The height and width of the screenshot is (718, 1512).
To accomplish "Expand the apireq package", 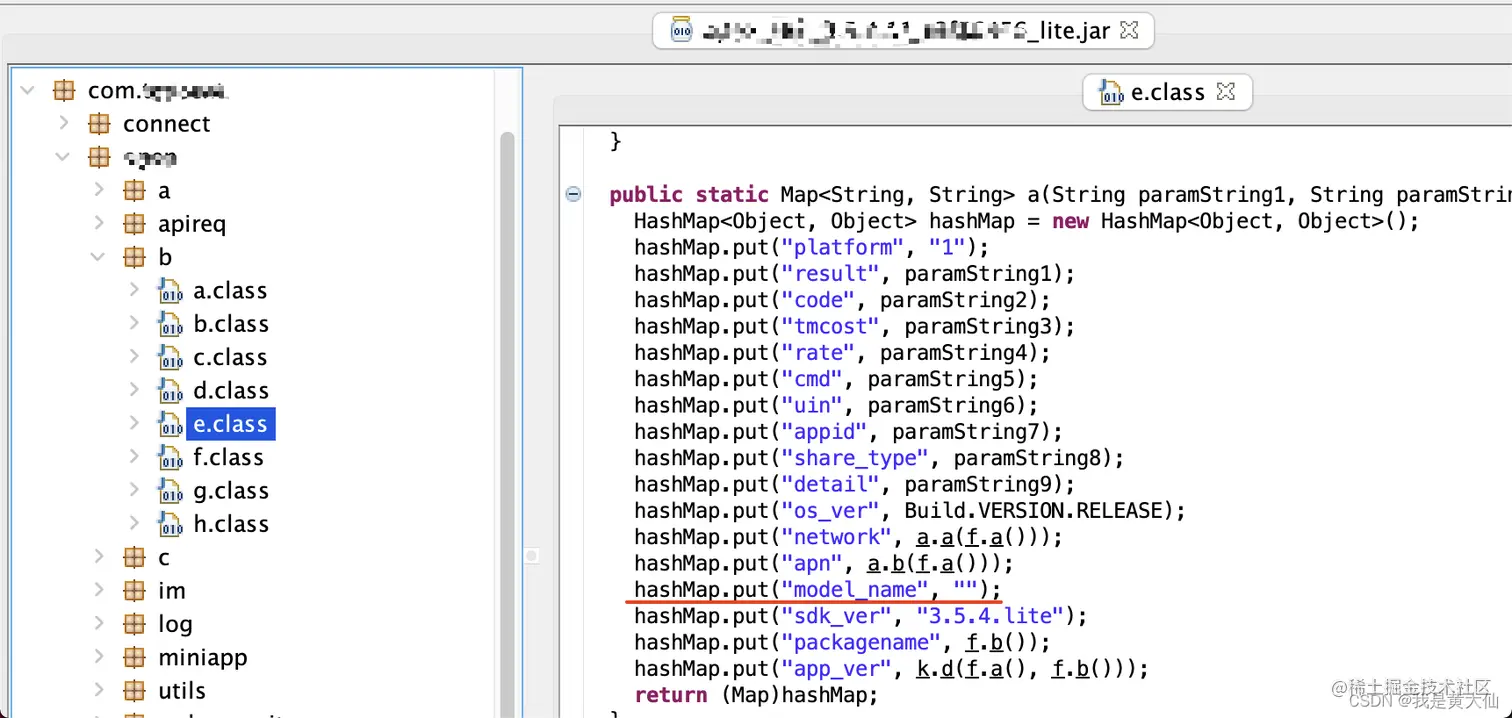I will pos(99,224).
